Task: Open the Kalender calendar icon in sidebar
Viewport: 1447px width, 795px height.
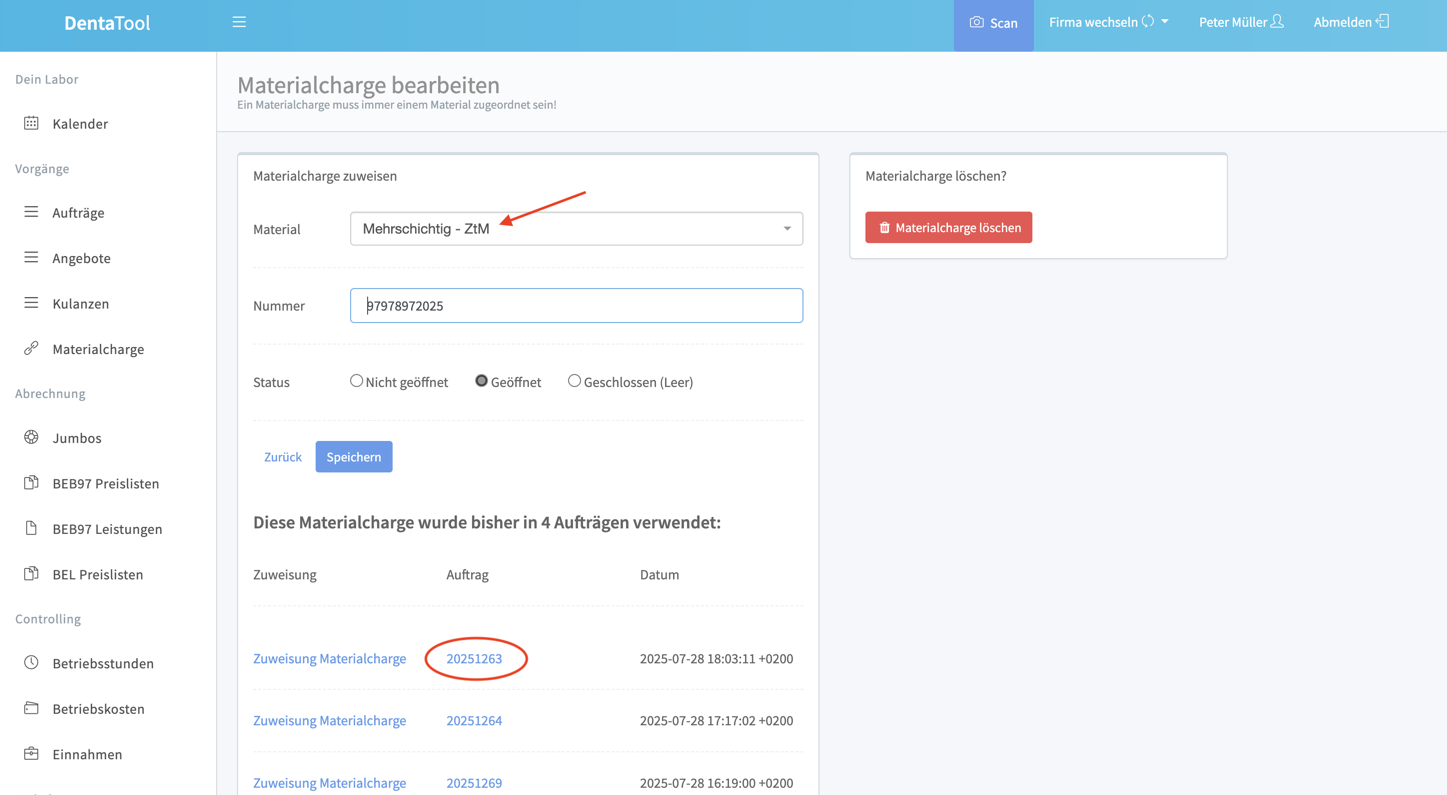Action: point(31,123)
